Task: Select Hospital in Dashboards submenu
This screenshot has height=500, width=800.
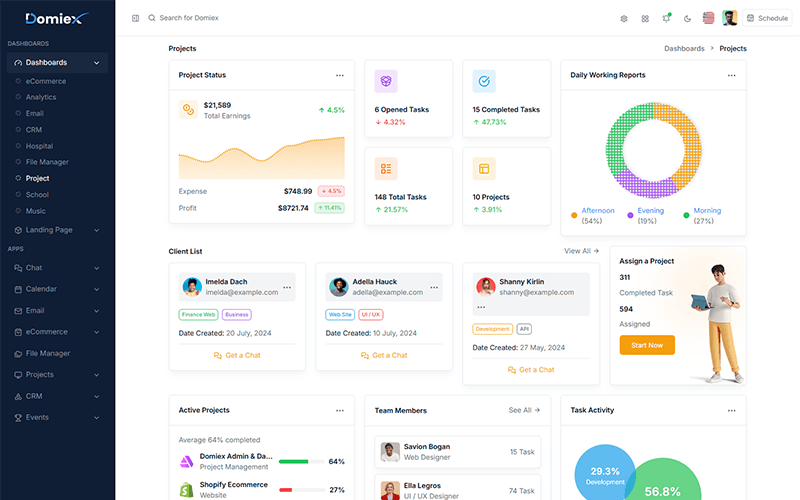Action: point(39,146)
